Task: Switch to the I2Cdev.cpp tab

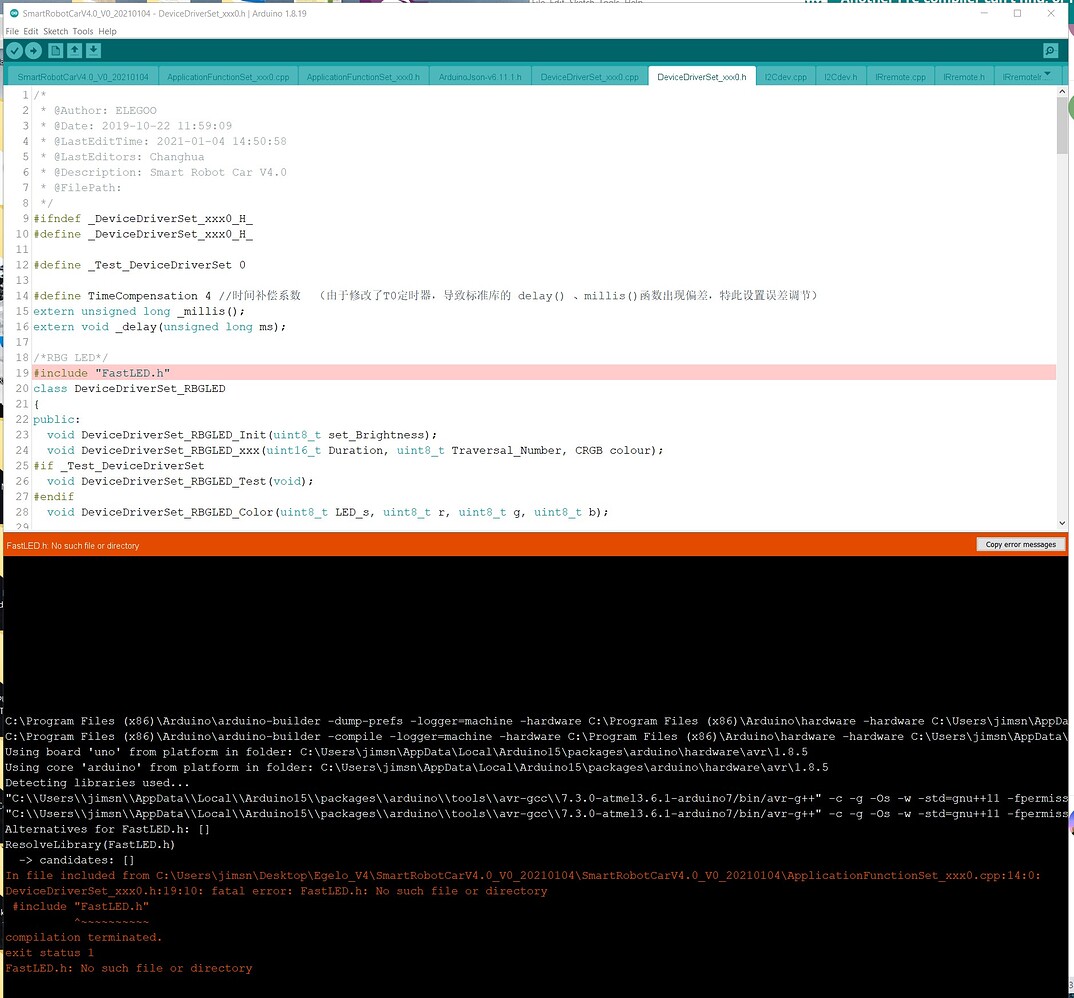Action: (785, 74)
